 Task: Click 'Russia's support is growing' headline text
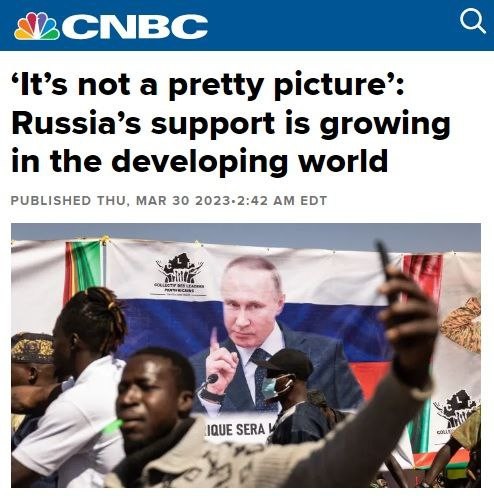pyautogui.click(x=231, y=123)
